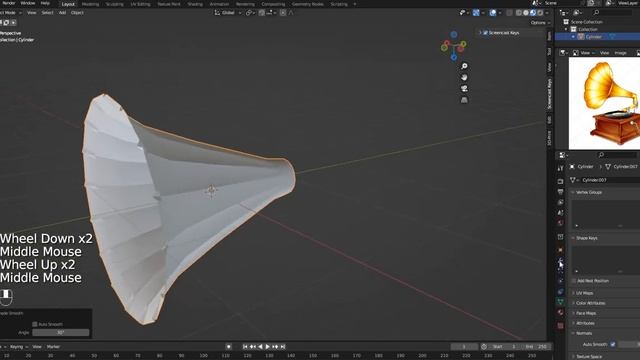Open the View Layer properties tab
This screenshot has width=640, height=360.
(560, 202)
